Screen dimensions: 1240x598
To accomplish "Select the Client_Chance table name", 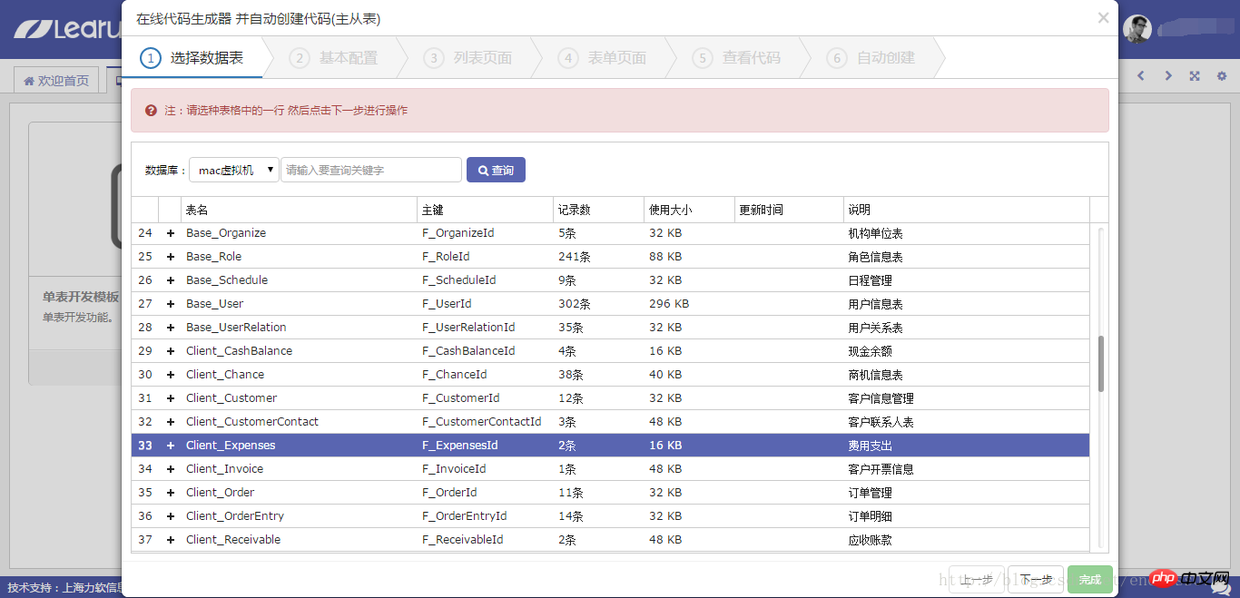I will 225,375.
